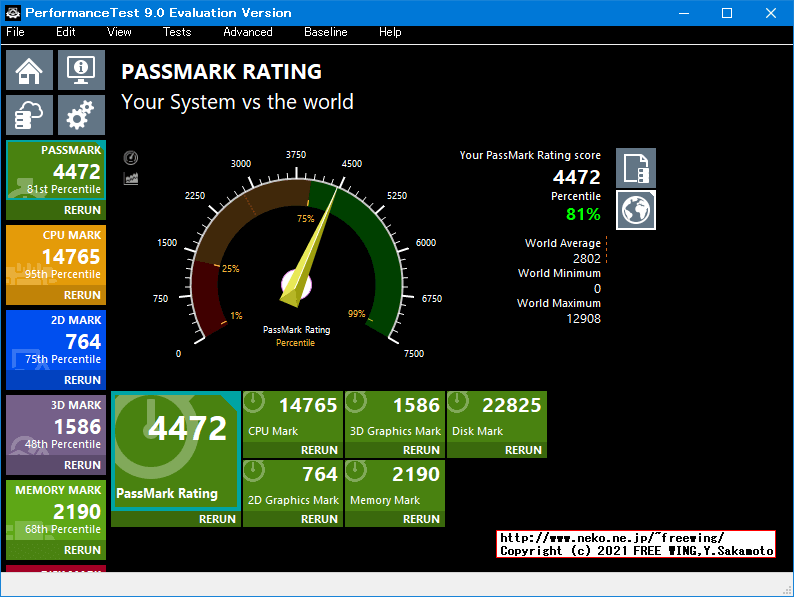Rerun the Memory Mark tile test
The width and height of the screenshot is (794, 597).
421,519
